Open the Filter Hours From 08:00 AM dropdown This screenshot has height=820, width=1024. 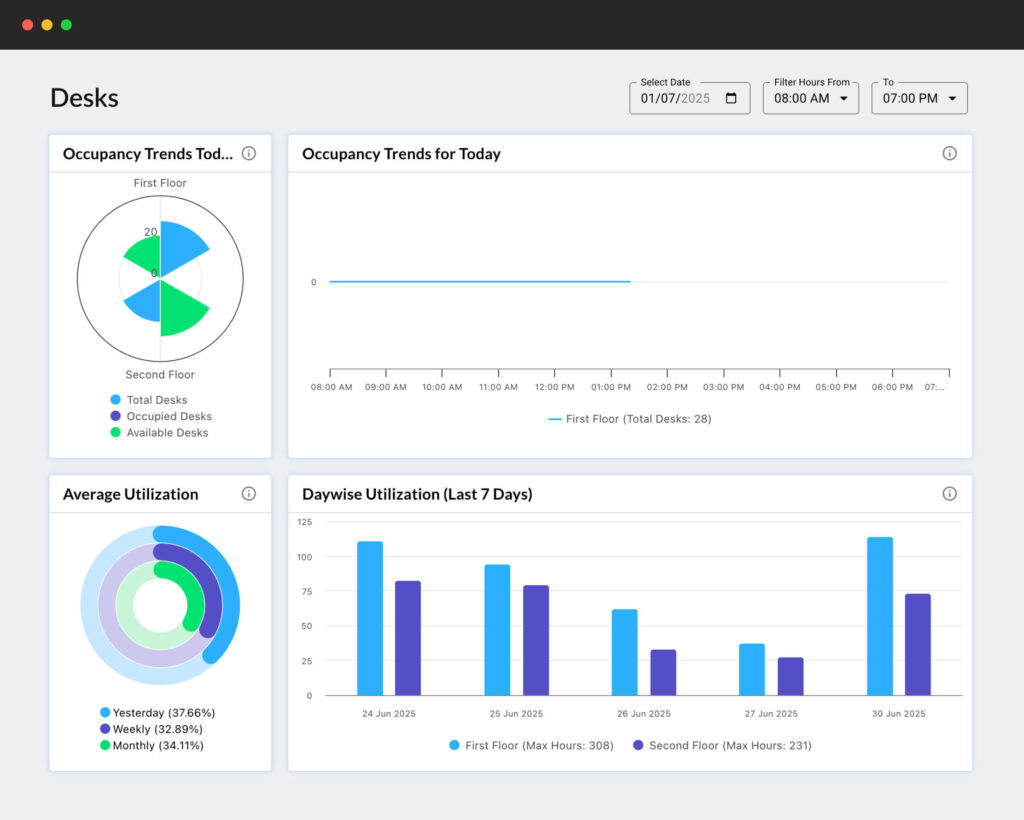810,98
